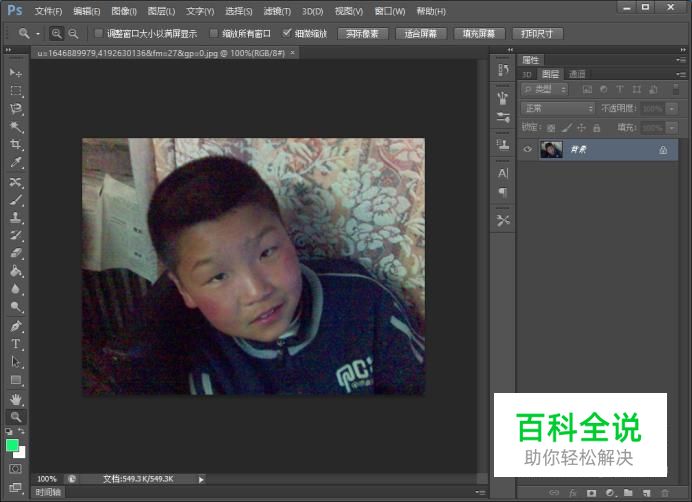This screenshot has width=692, height=502.
Task: Select the Zoom tool in toolbox
Action: tap(16, 417)
